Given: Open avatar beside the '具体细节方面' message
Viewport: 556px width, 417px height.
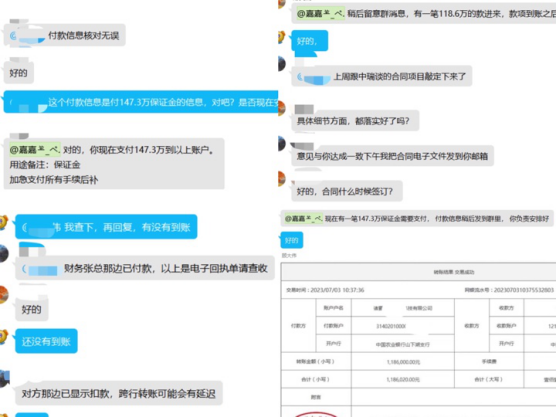Looking at the screenshot, I should tap(282, 108).
